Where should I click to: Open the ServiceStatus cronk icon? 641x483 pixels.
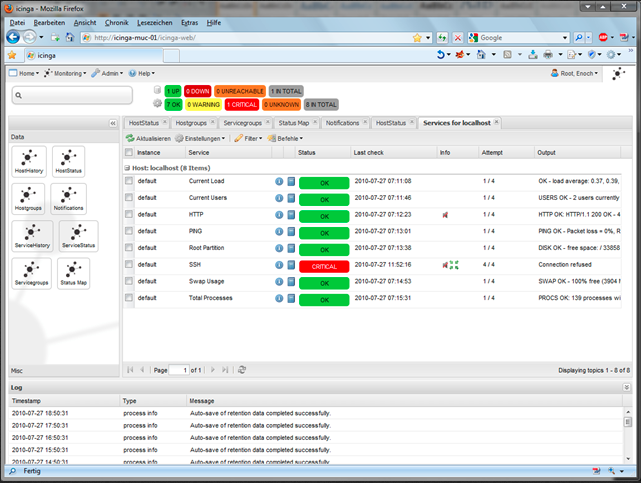point(78,236)
